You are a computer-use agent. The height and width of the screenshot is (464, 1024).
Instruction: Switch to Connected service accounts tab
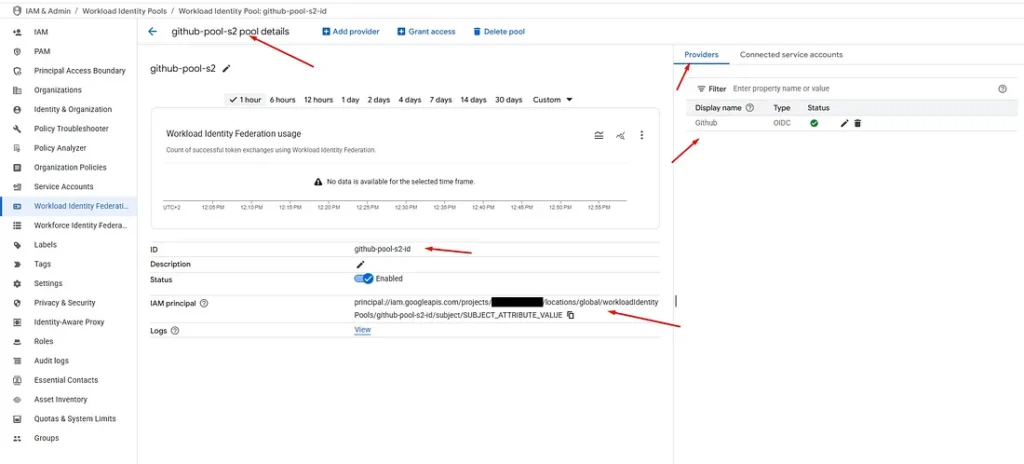pyautogui.click(x=790, y=55)
